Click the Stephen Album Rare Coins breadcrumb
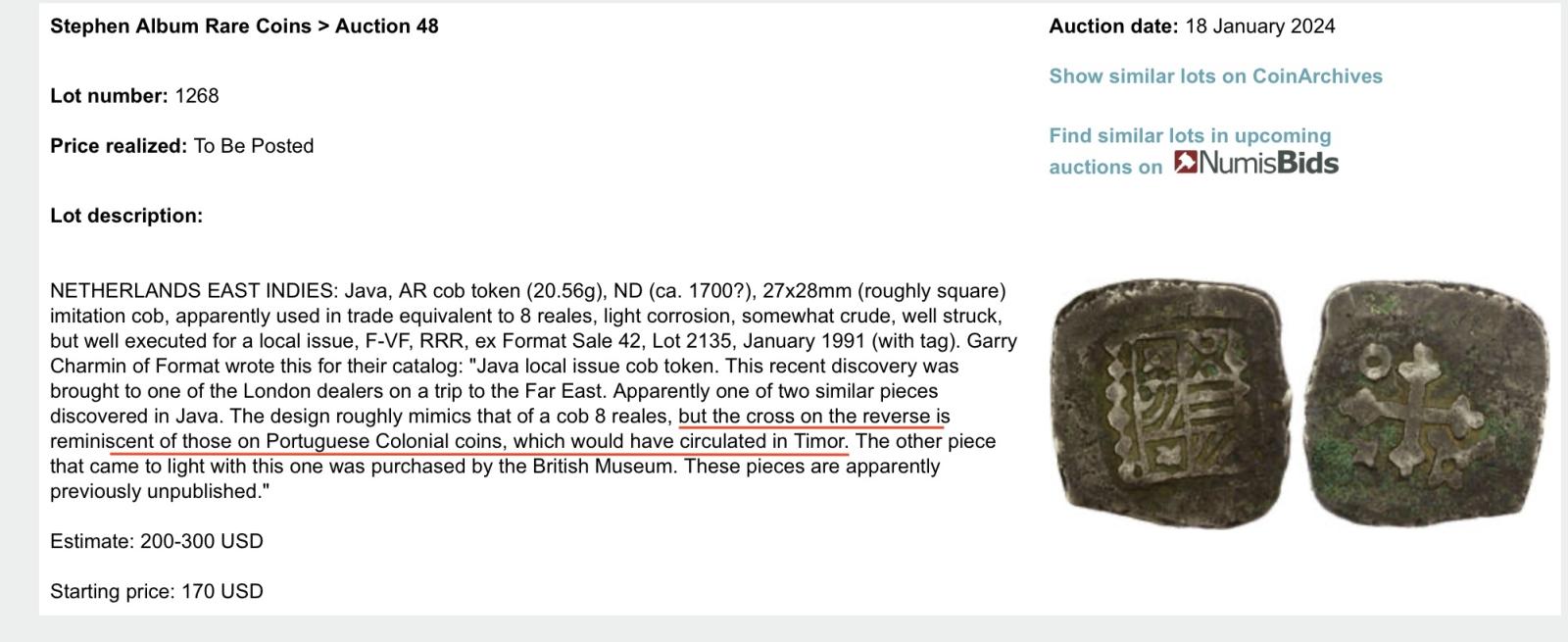Image resolution: width=1568 pixels, height=642 pixels. pos(180,26)
